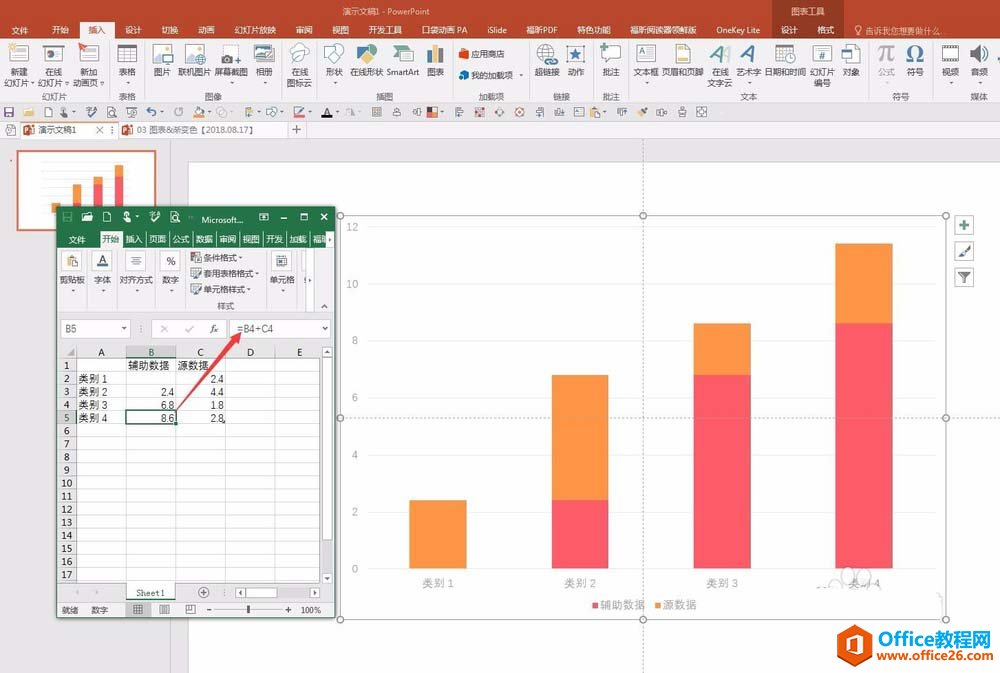Open the 公式 tab in the Excel window
Image resolution: width=1000 pixels, height=673 pixels.
point(181,239)
